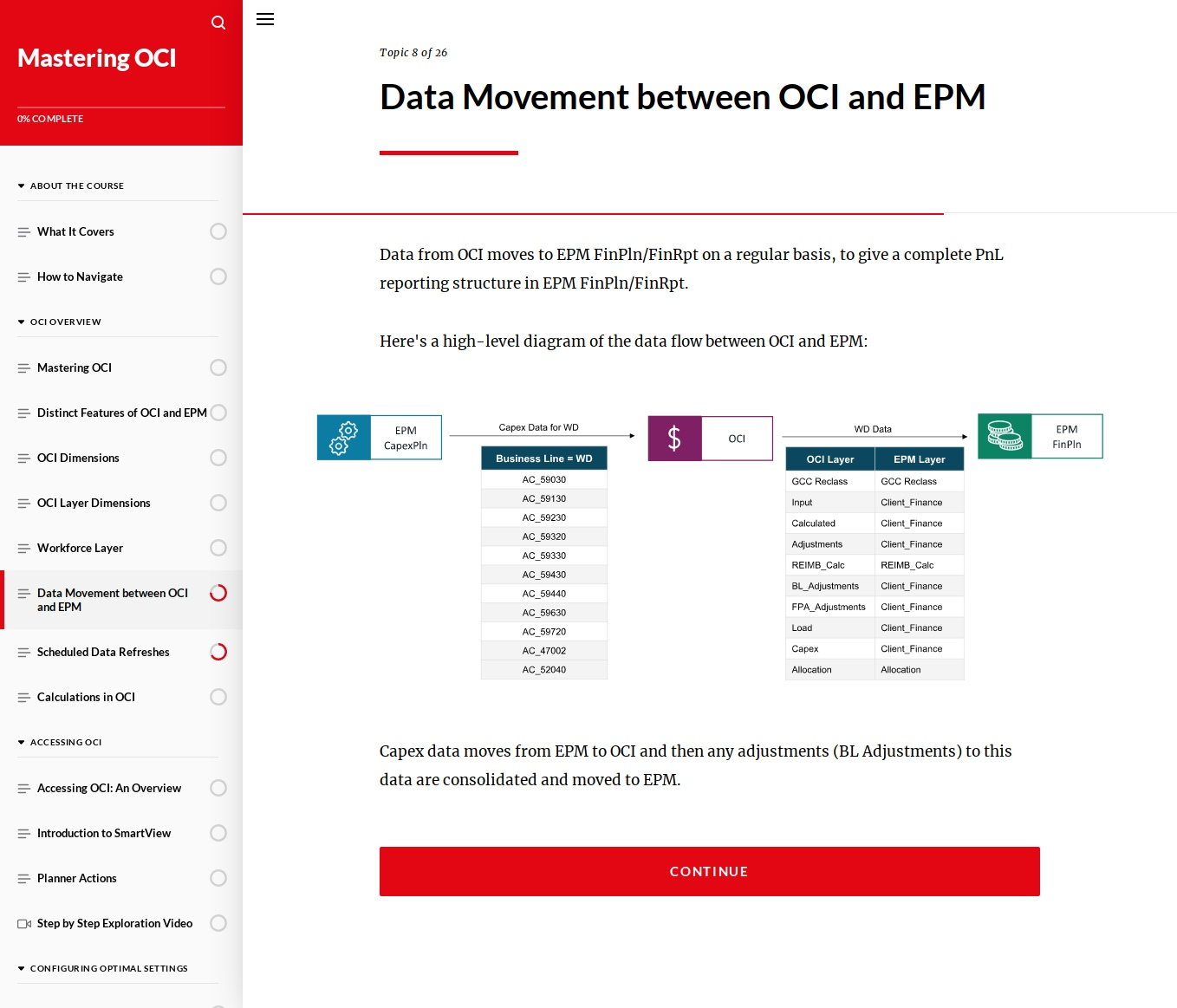Toggle completion circle for Distinct Features of OCI and EPM
The height and width of the screenshot is (1008, 1177).
(218, 413)
